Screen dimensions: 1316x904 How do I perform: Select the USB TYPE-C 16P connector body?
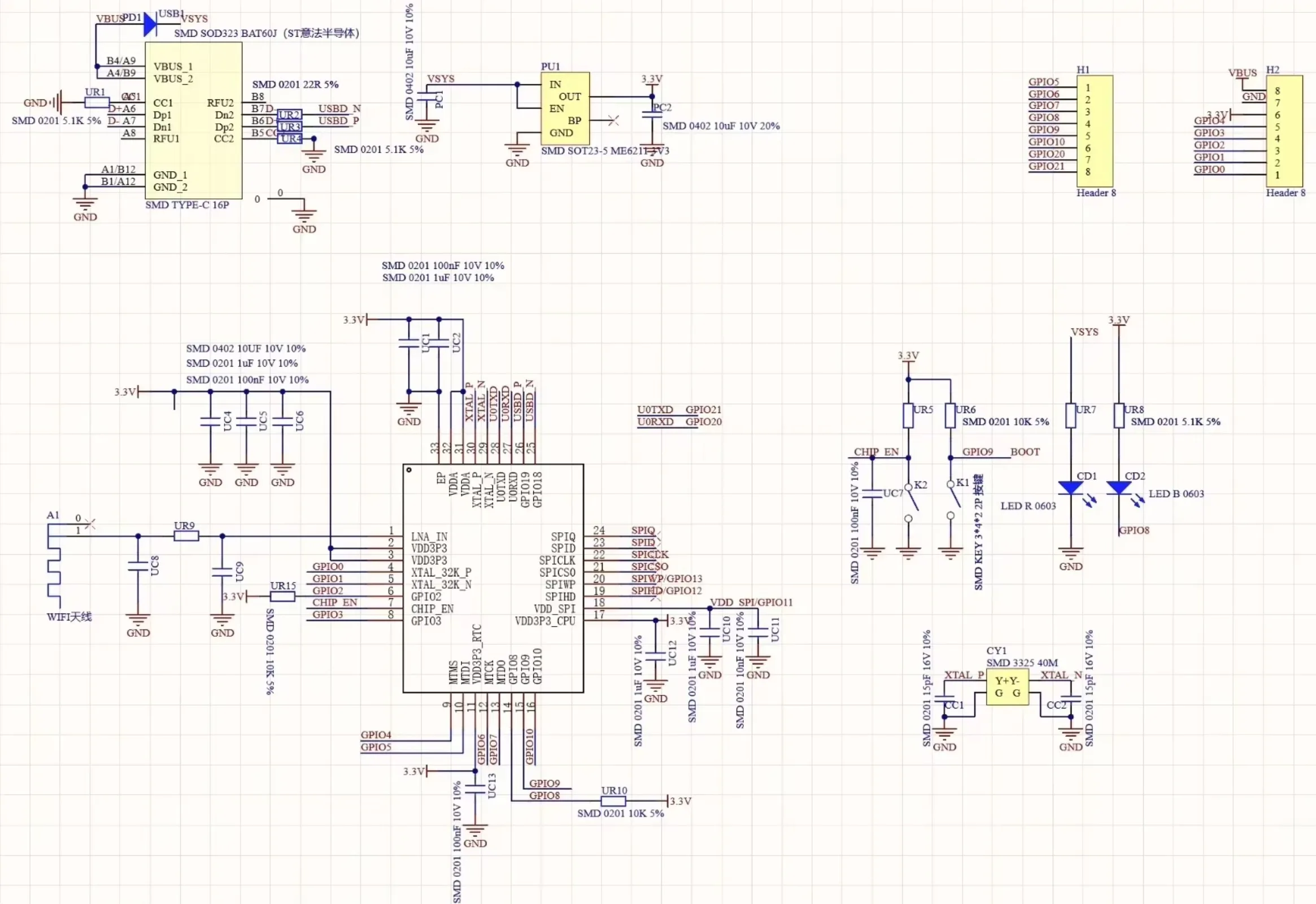tap(193, 120)
